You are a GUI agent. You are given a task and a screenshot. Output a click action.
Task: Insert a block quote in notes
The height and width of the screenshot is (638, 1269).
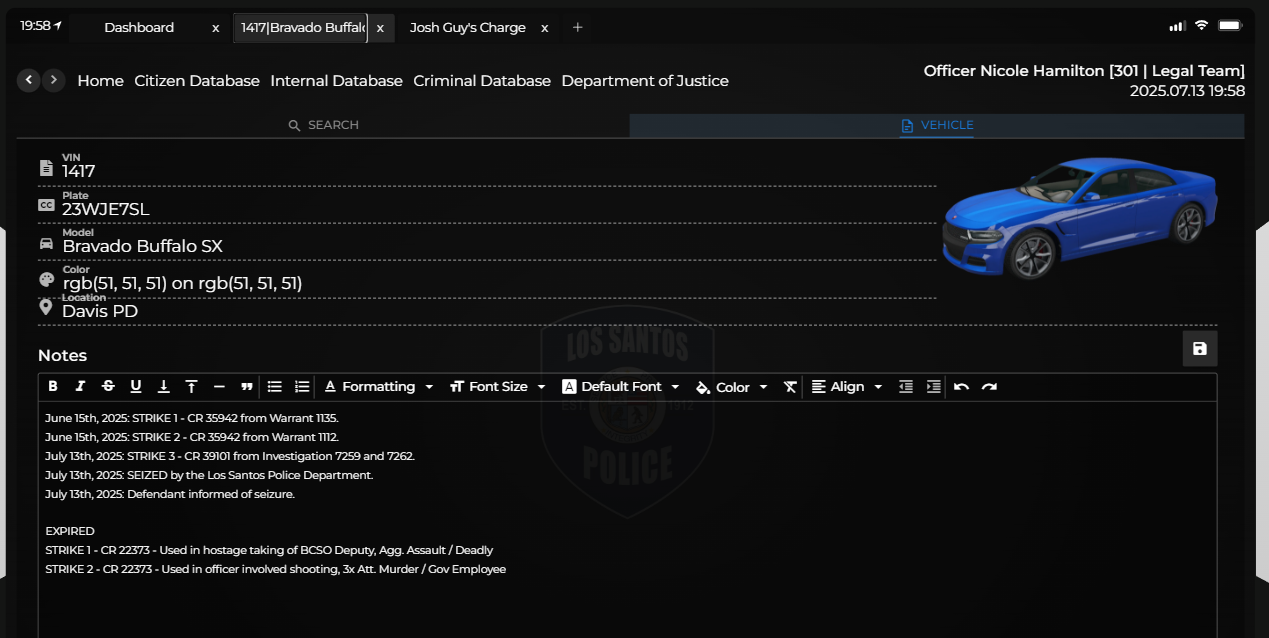246,387
